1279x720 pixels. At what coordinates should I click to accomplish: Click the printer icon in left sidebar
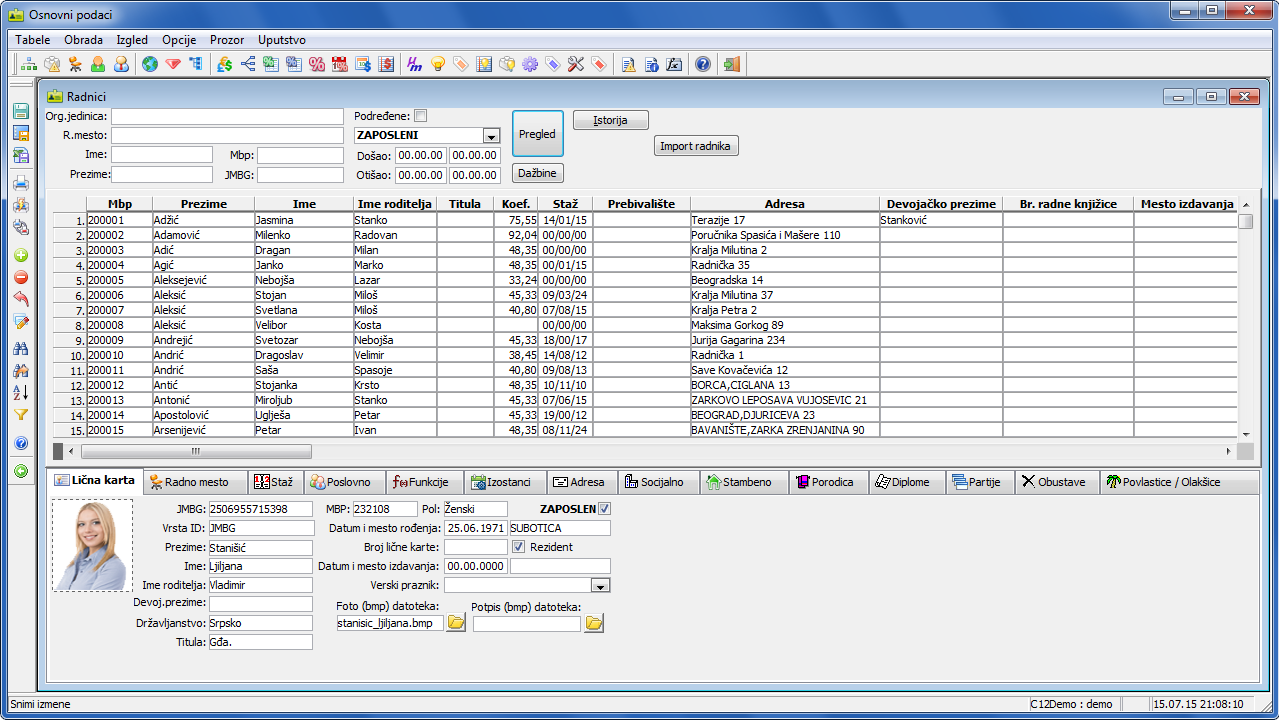21,183
